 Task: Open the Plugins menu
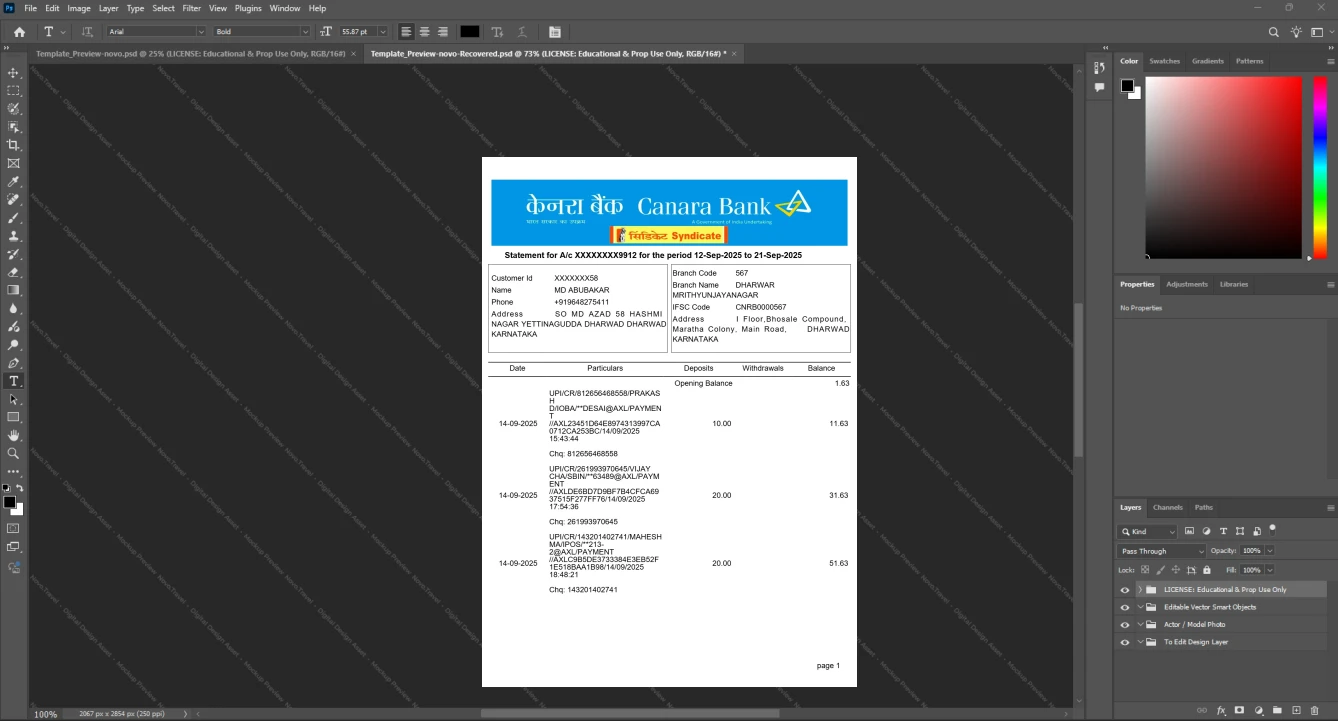pos(248,8)
